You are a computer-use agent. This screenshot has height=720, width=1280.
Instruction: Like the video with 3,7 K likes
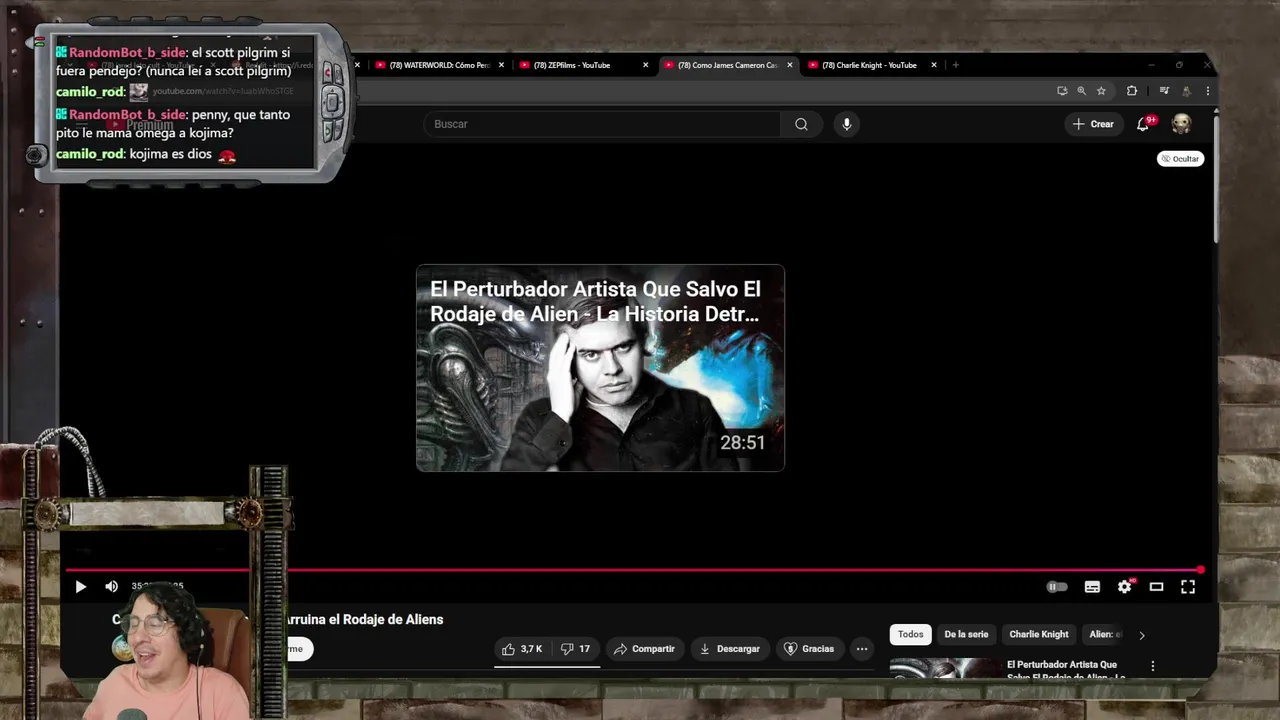pyautogui.click(x=522, y=649)
